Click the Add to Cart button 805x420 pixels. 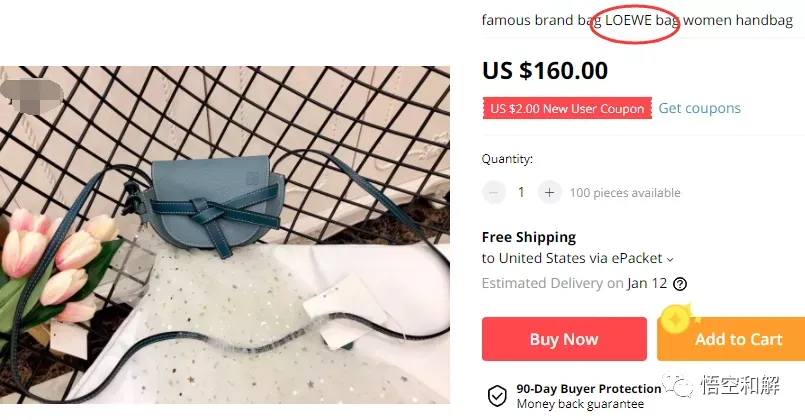click(x=731, y=339)
